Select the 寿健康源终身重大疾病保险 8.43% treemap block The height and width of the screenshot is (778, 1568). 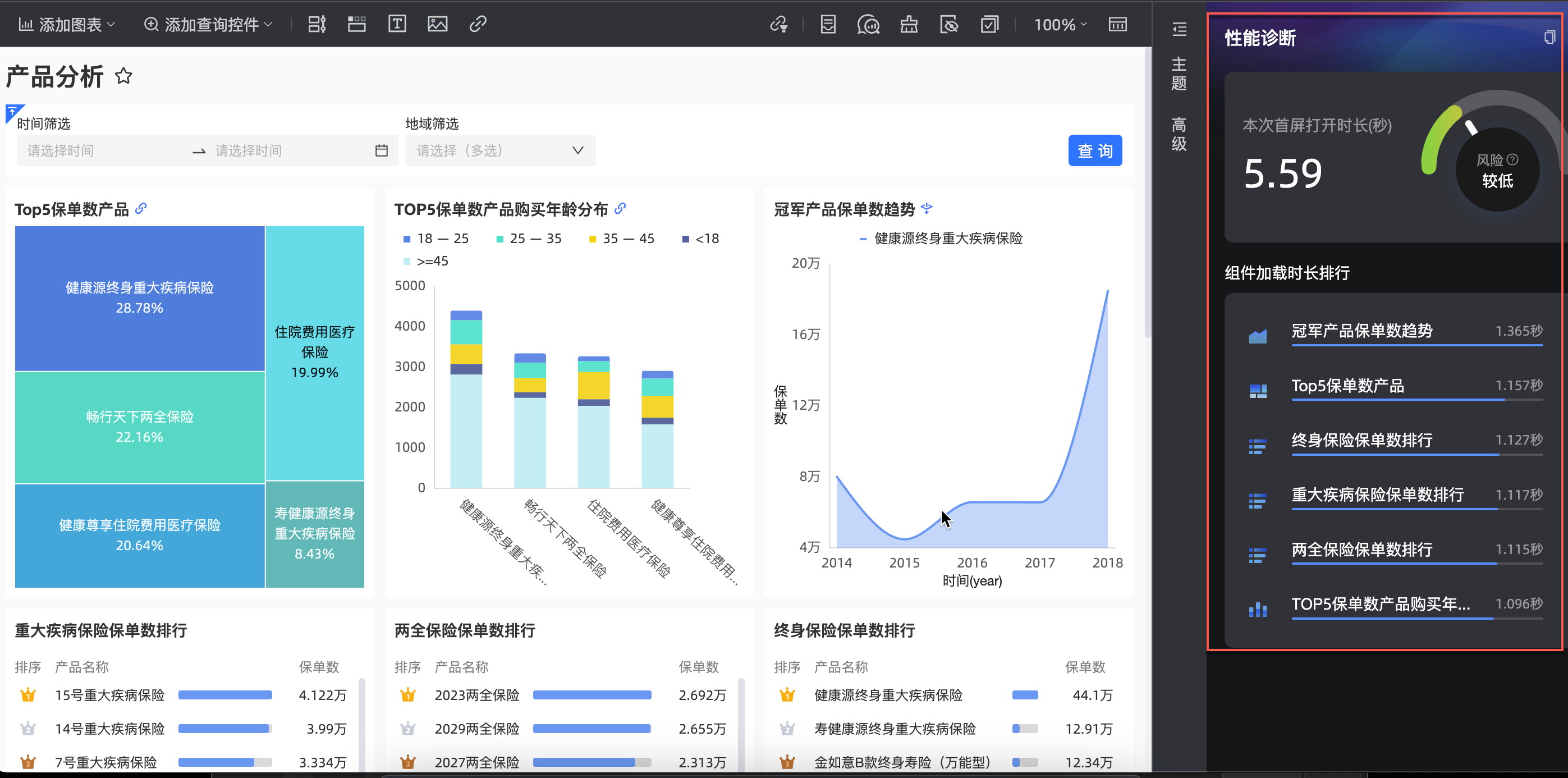coord(315,534)
